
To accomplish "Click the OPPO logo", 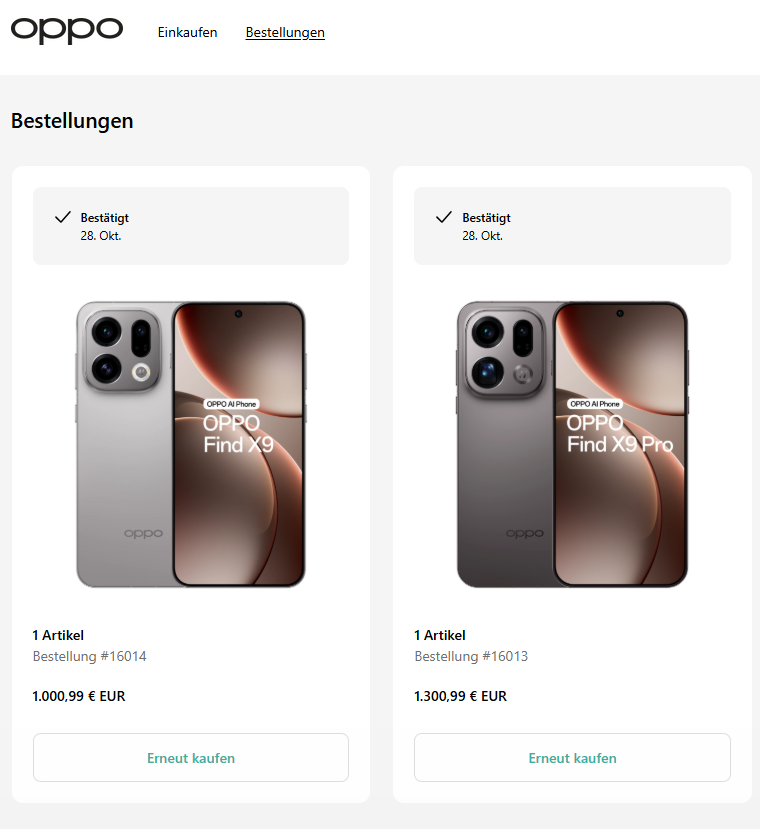I will click(67, 31).
